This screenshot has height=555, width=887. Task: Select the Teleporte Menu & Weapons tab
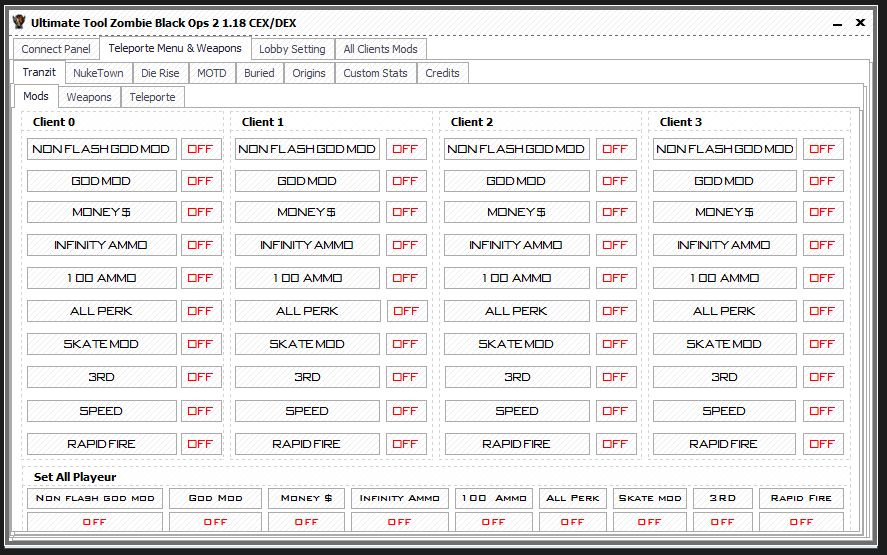(x=175, y=48)
